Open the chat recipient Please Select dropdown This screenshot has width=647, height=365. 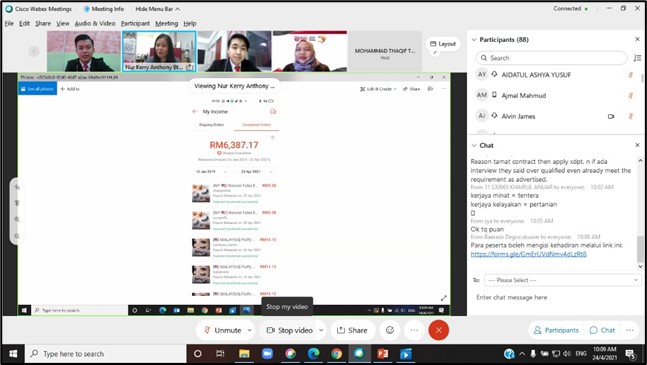(x=562, y=280)
